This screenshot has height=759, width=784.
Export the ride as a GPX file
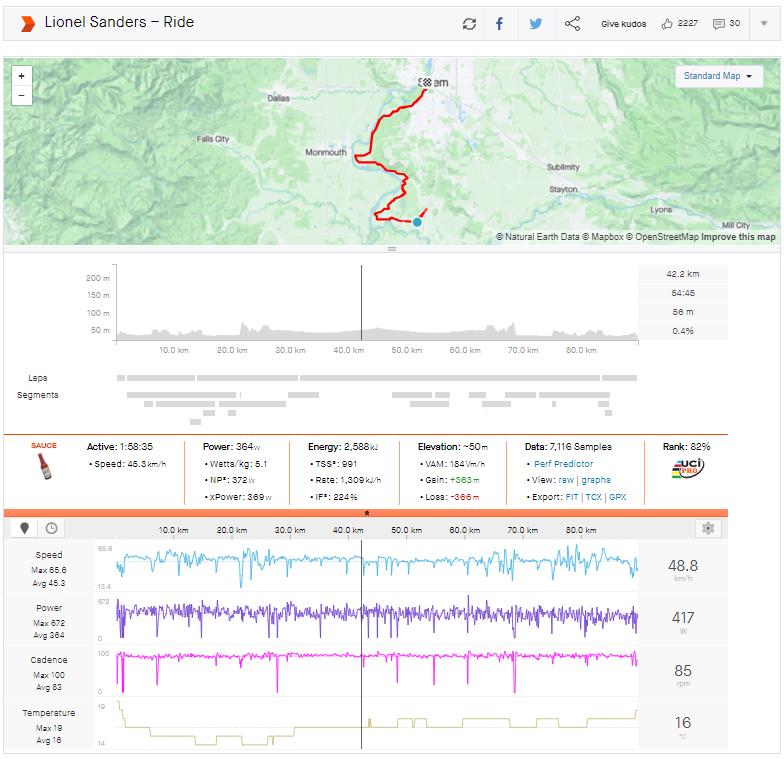[x=618, y=497]
